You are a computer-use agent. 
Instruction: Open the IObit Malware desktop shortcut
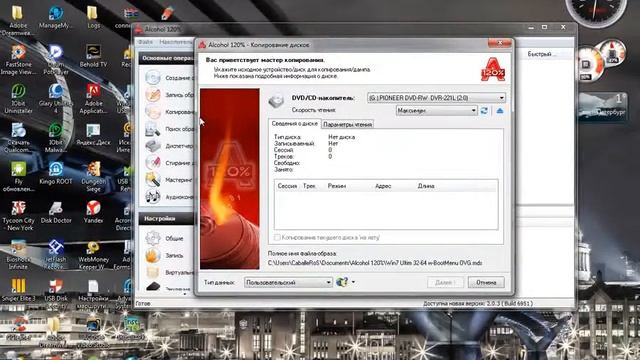(56, 138)
